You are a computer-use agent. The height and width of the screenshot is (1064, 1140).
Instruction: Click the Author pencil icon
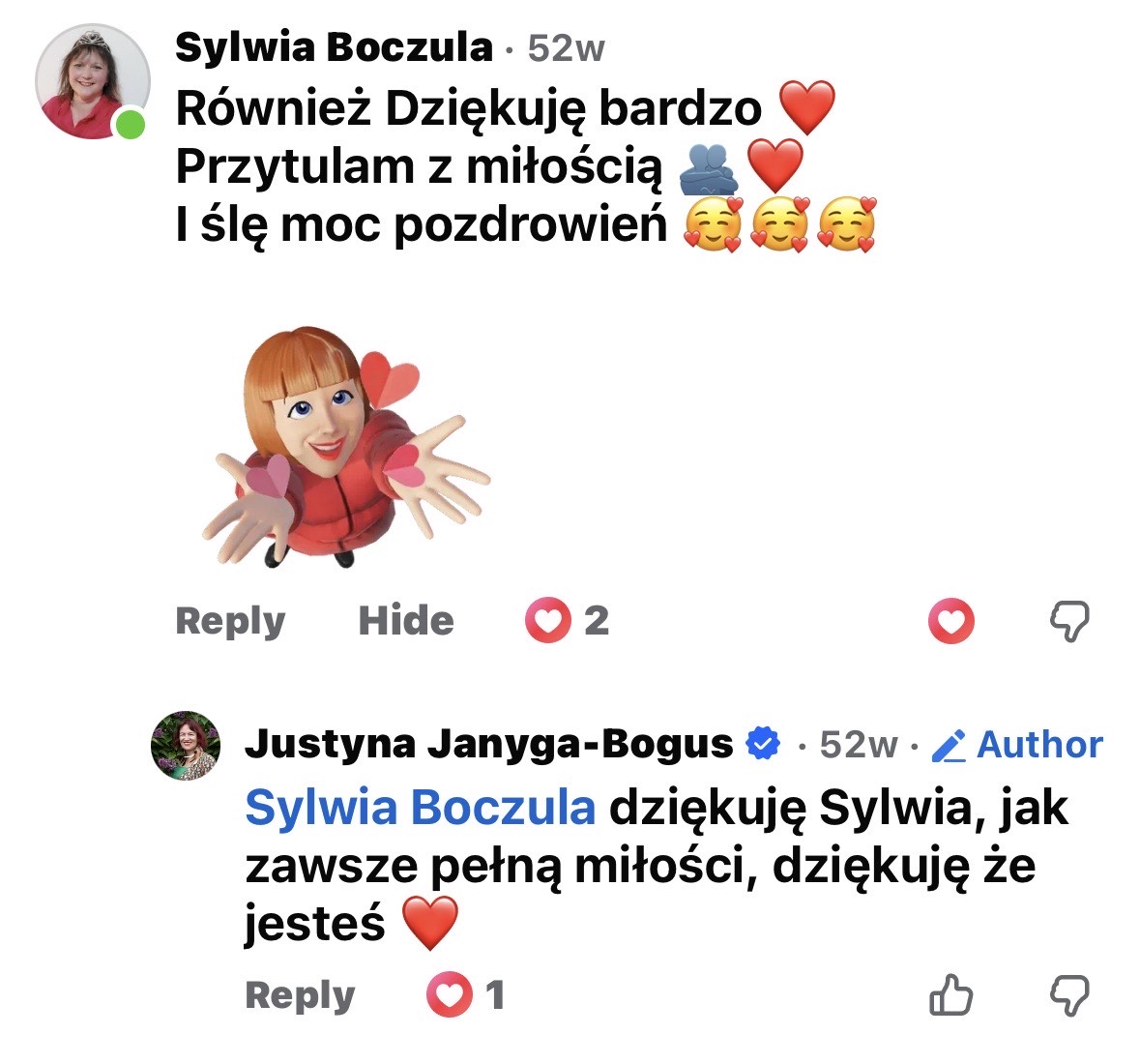[949, 746]
